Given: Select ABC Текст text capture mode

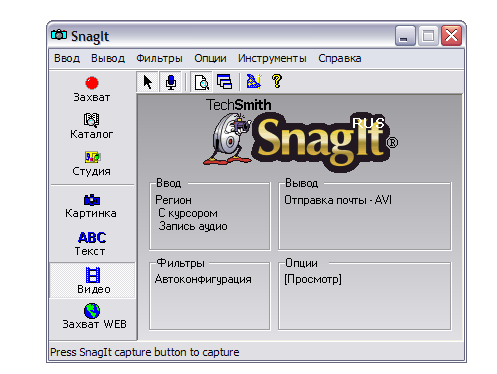Looking at the screenshot, I should [91, 244].
